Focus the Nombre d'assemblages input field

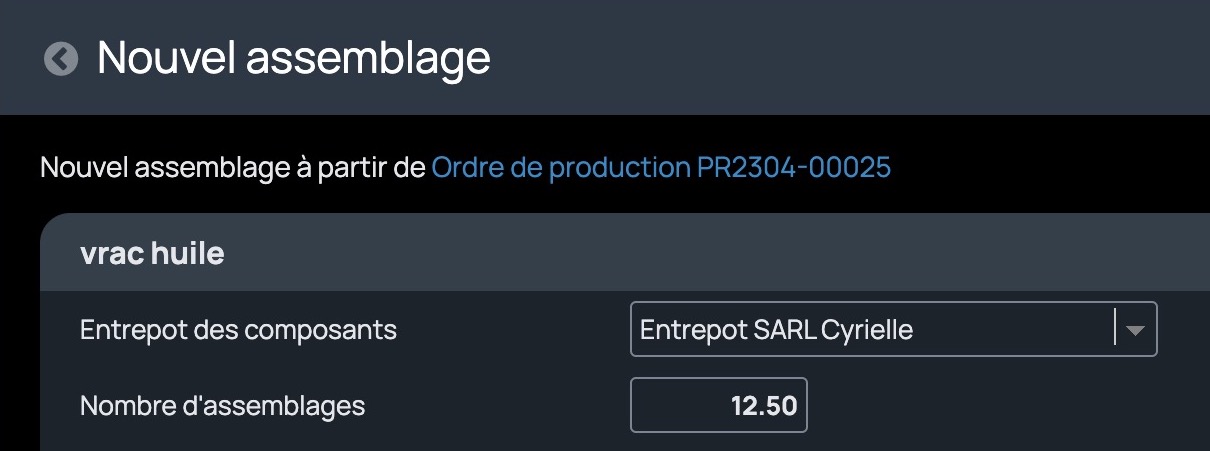point(719,405)
